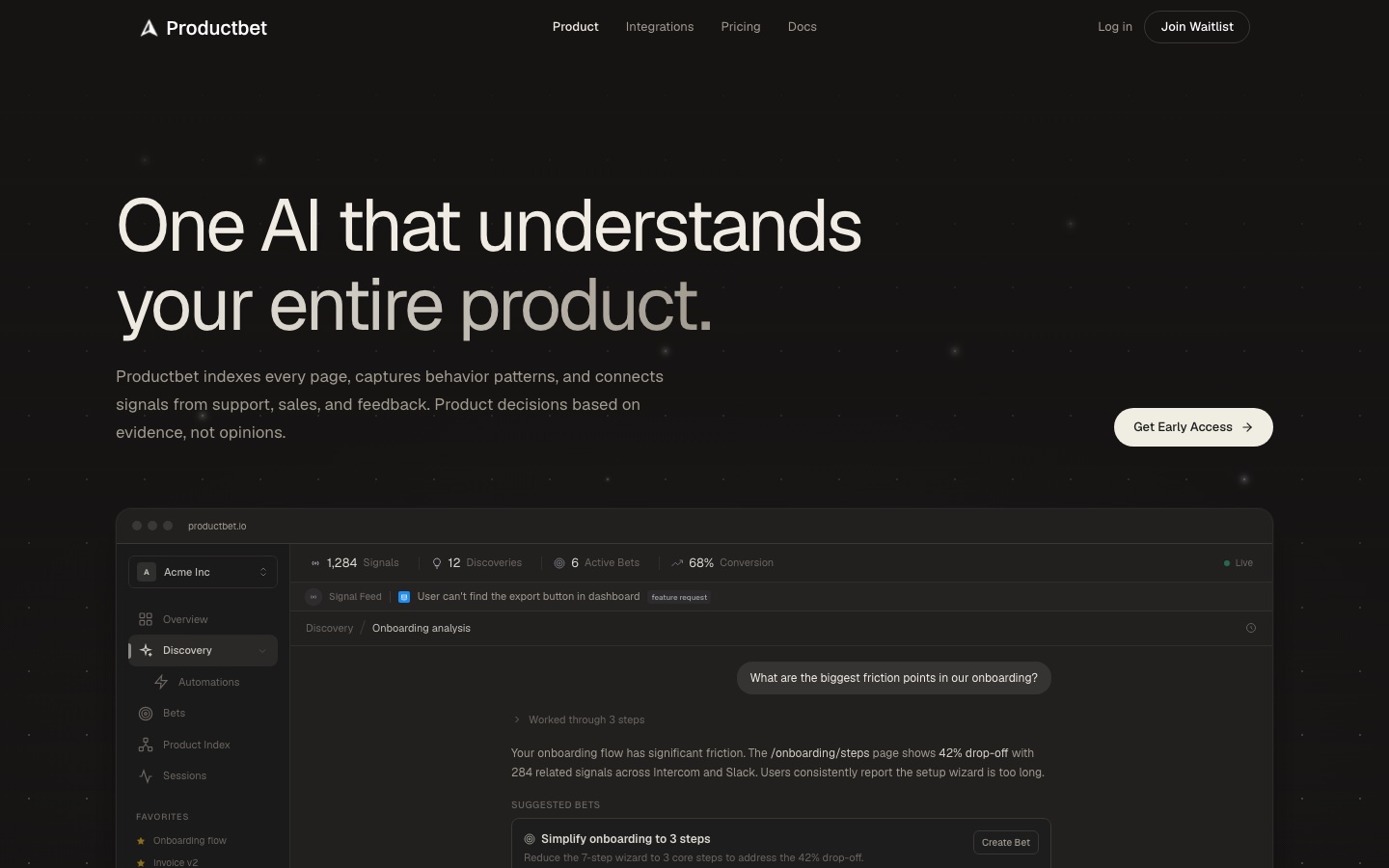
Task: Click the Signals waveform icon beside 1,284
Action: pyautogui.click(x=315, y=563)
